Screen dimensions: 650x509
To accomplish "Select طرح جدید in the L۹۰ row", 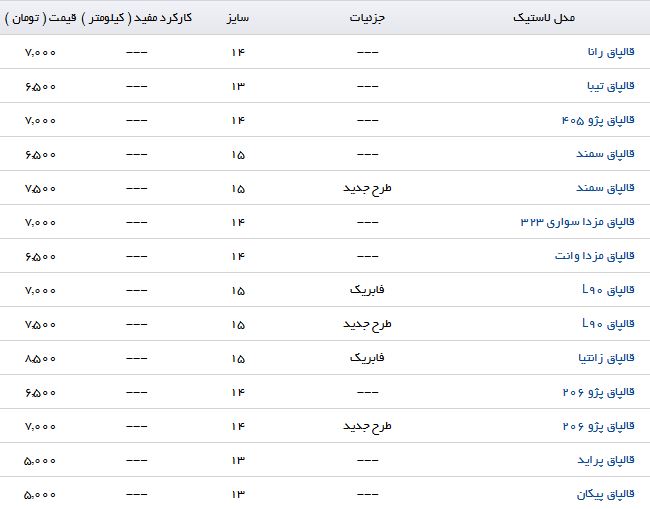I will 367,325.
